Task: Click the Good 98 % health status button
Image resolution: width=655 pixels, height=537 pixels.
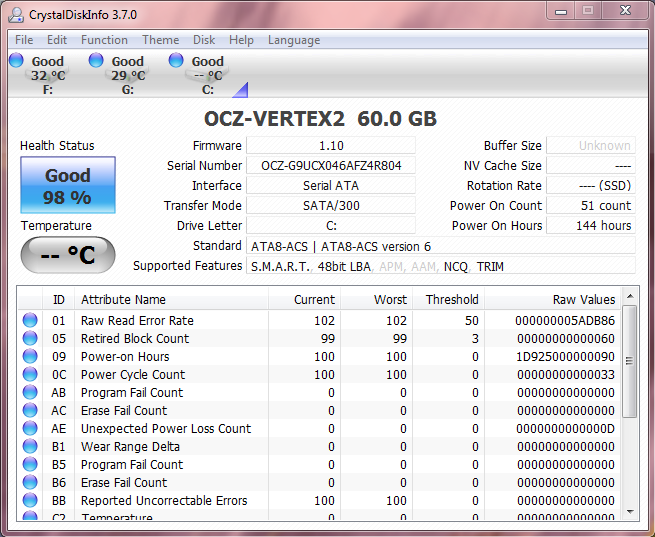Action: pyautogui.click(x=68, y=185)
